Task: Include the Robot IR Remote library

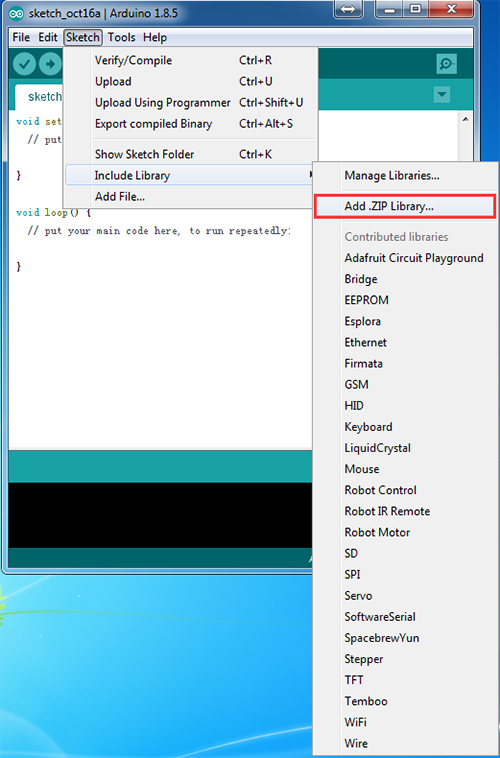Action: tap(405, 511)
